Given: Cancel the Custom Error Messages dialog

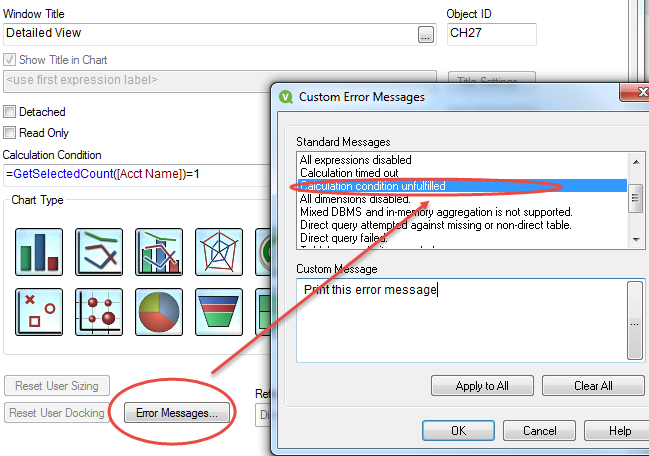Looking at the screenshot, I should [x=539, y=431].
